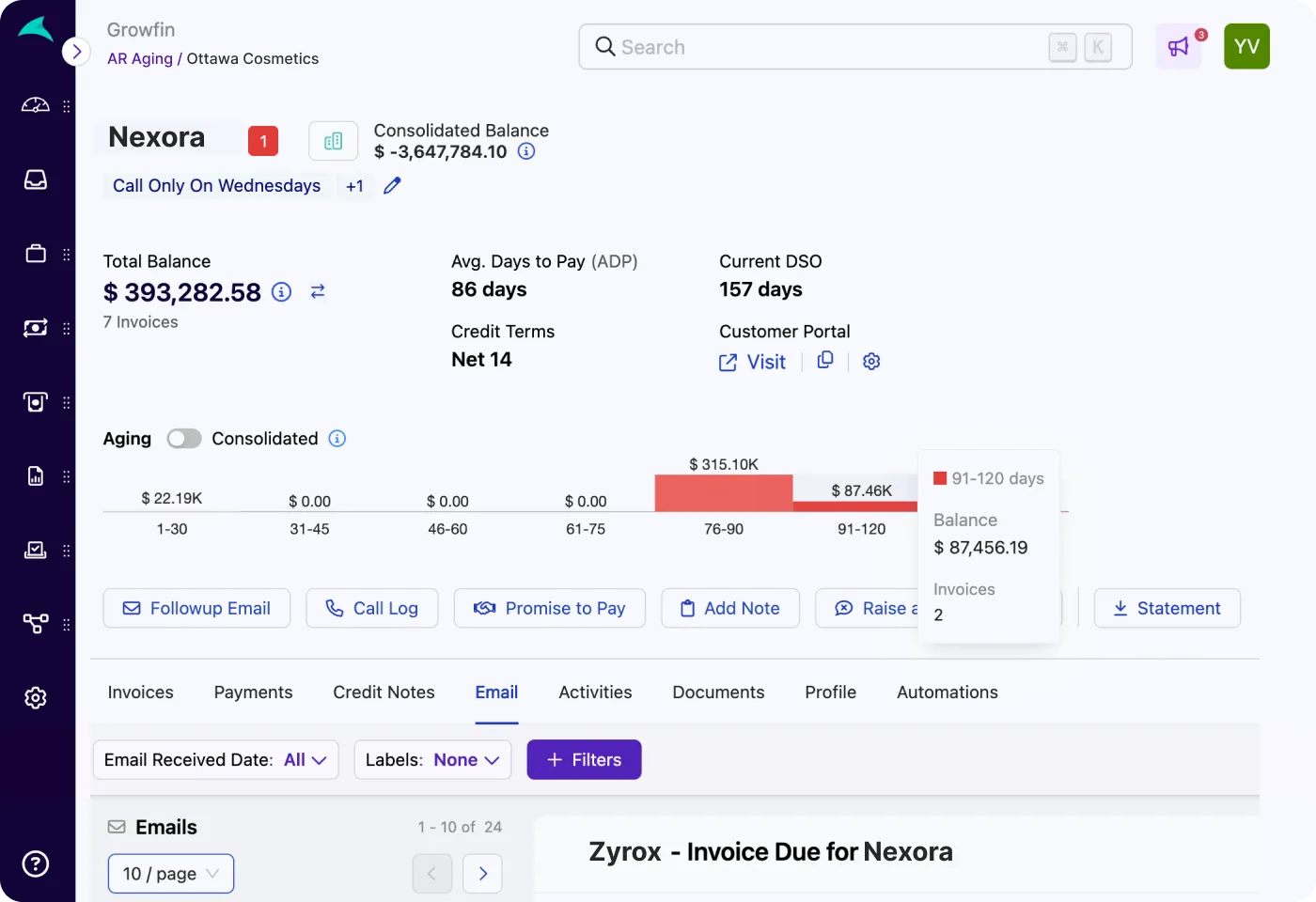Click the Raise button behind the tooltip
Screen dimensions: 1316x902
[867, 608]
